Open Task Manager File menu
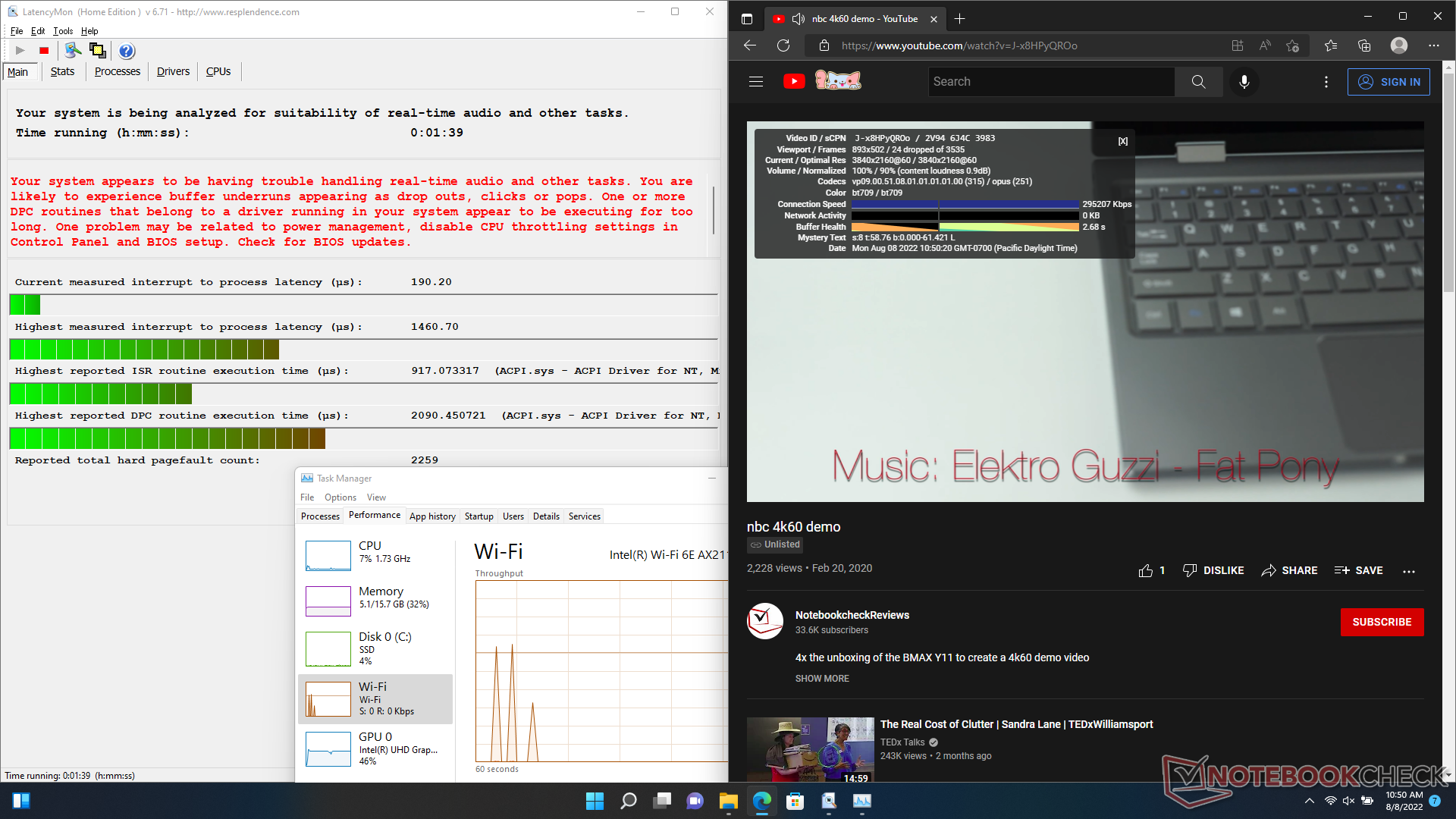 (307, 497)
